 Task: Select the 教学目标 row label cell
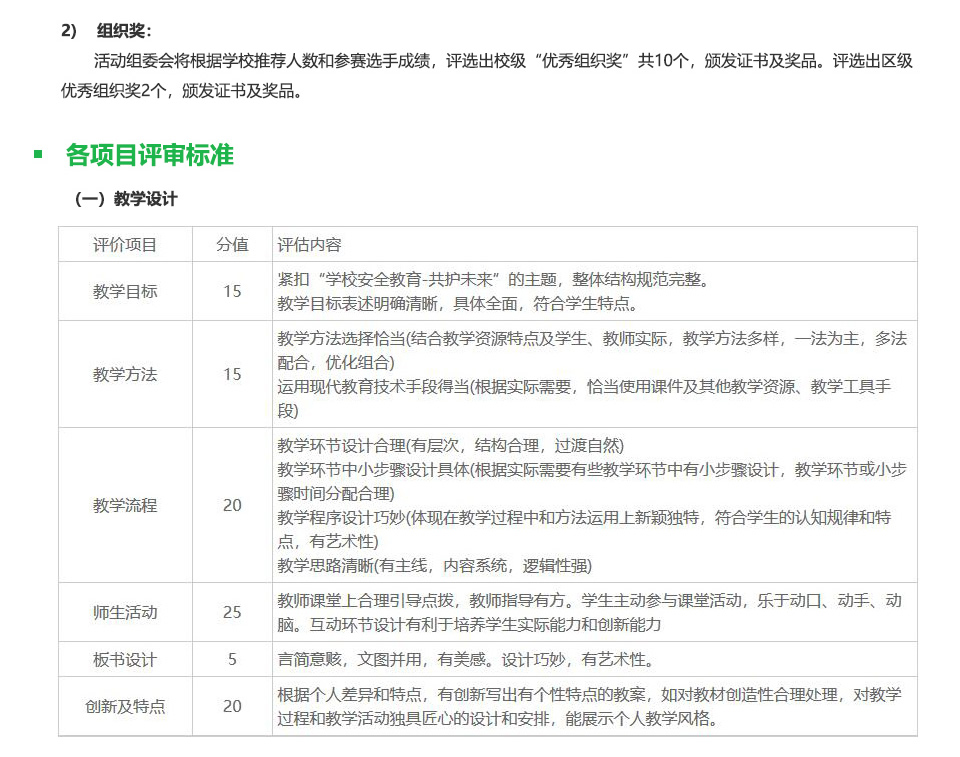[x=125, y=291]
